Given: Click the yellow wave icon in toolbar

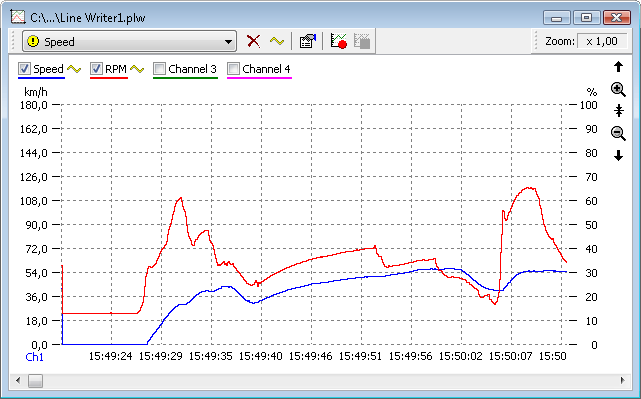Looking at the screenshot, I should (x=277, y=41).
